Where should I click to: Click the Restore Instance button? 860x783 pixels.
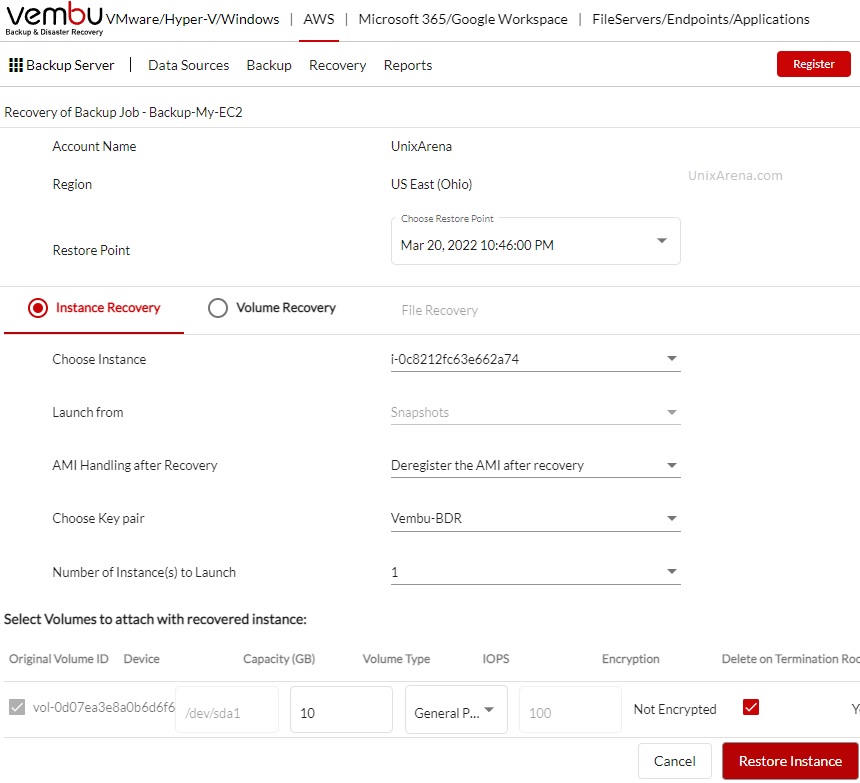coord(790,762)
